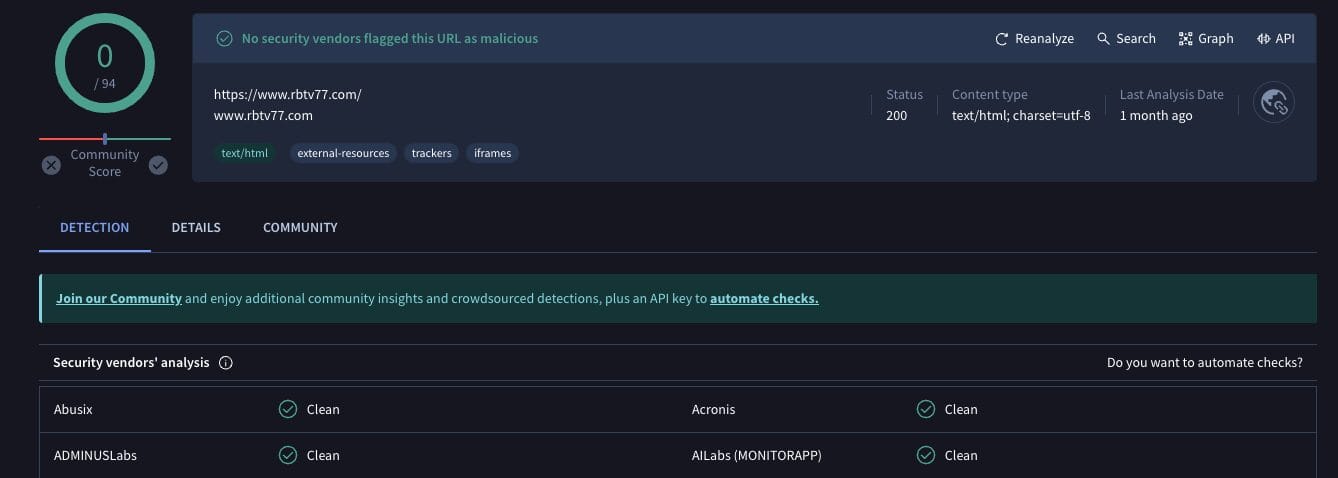Image resolution: width=1338 pixels, height=478 pixels.
Task: Click the Join our Community link
Action: [119, 299]
